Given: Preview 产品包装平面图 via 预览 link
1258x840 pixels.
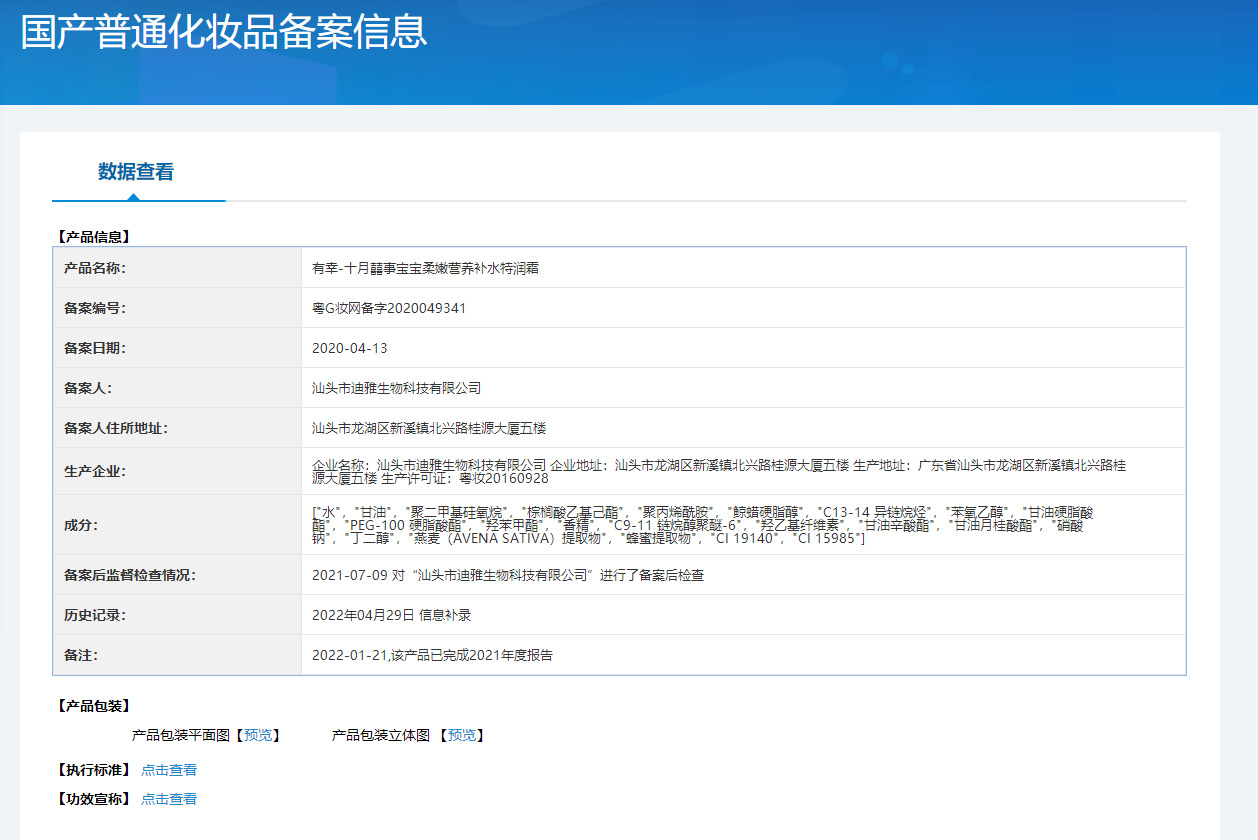Looking at the screenshot, I should (258, 735).
